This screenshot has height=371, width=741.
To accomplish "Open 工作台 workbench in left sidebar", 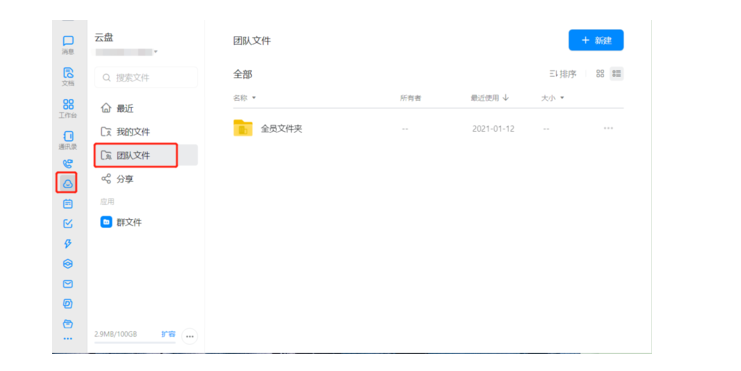I will pyautogui.click(x=68, y=108).
